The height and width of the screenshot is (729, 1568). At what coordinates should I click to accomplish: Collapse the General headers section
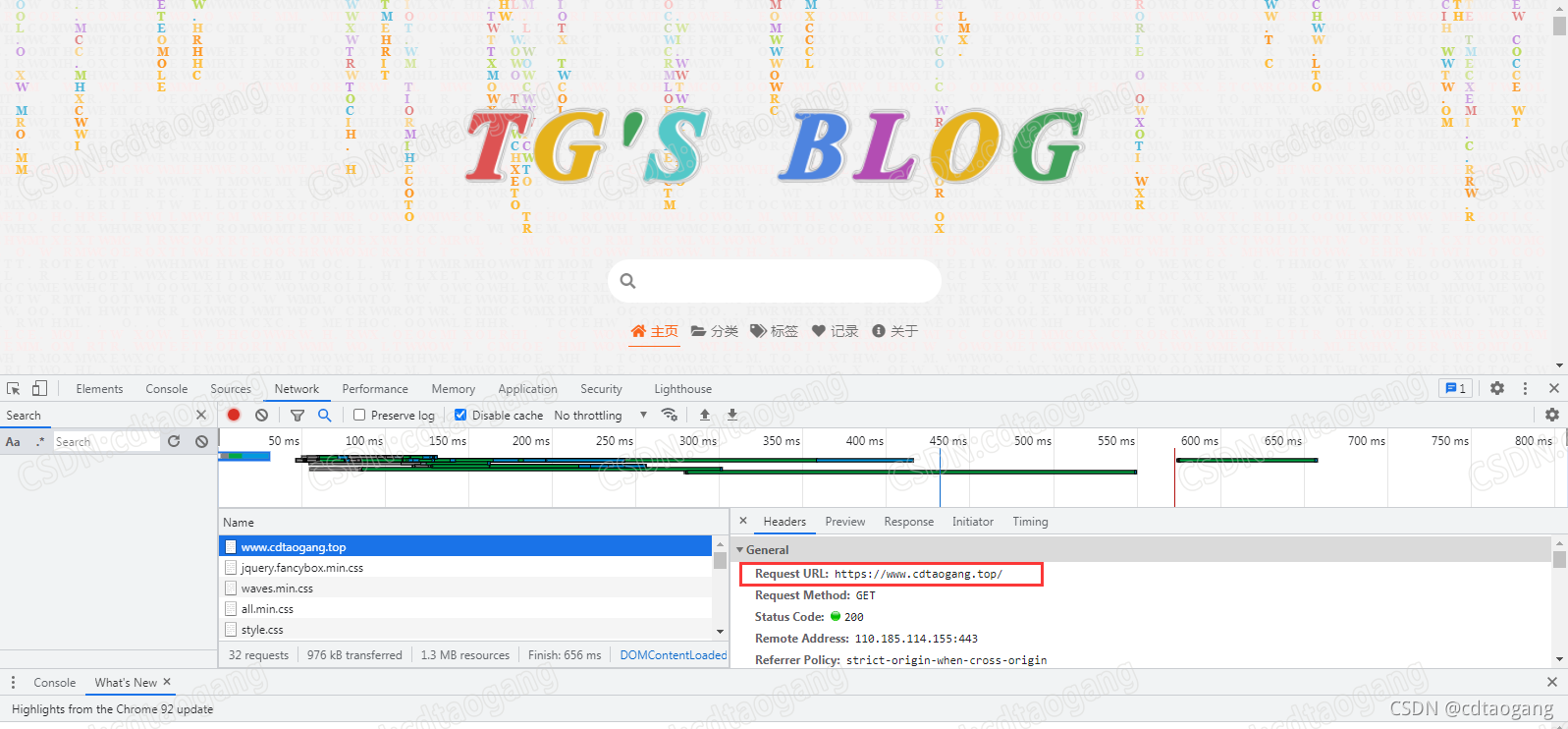click(740, 549)
